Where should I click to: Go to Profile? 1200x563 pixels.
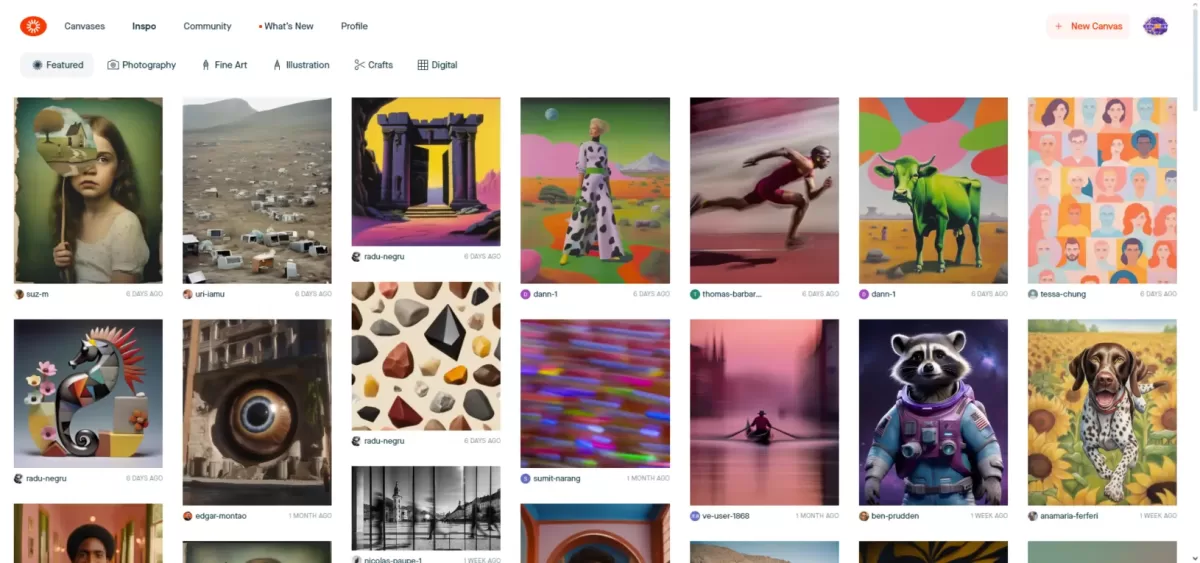pos(354,26)
